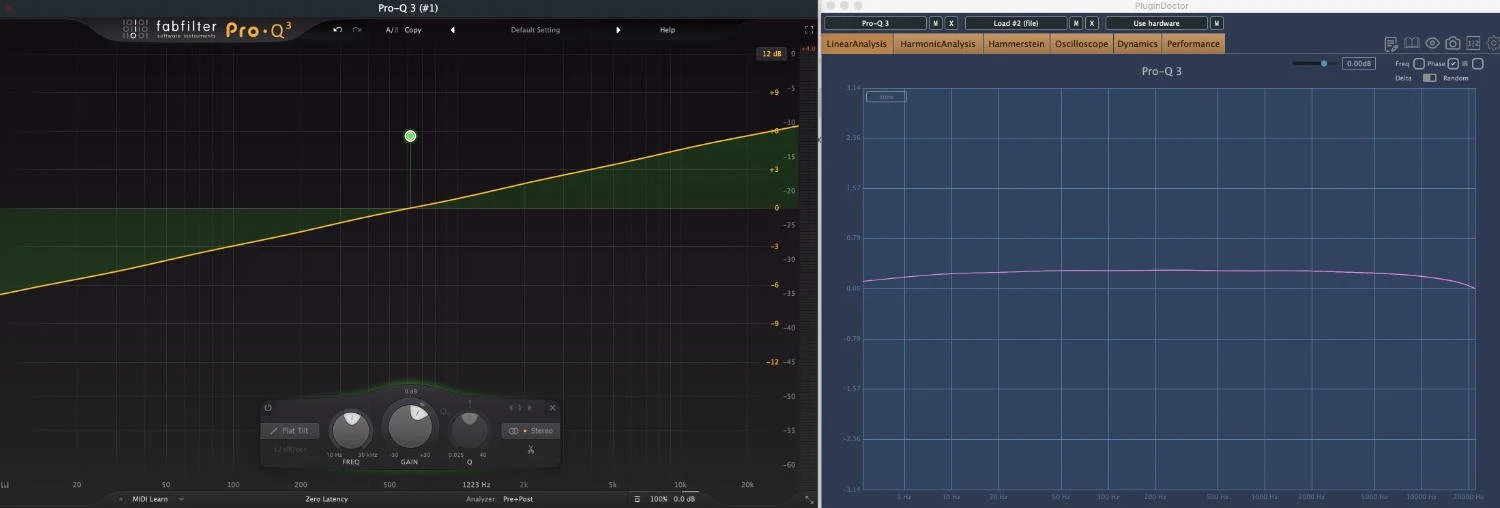The width and height of the screenshot is (1500, 508).
Task: Click the 0.00dB level value field
Action: (x=1359, y=63)
